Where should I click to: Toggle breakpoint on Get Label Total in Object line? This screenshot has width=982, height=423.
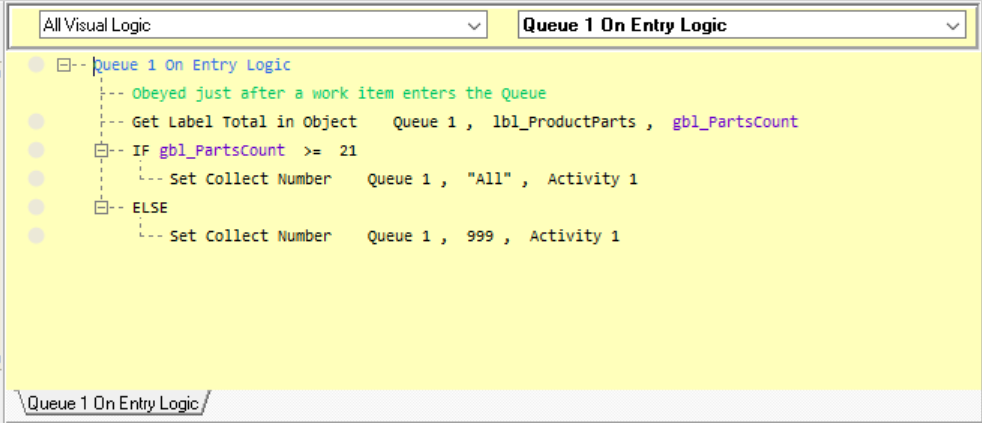(36, 122)
